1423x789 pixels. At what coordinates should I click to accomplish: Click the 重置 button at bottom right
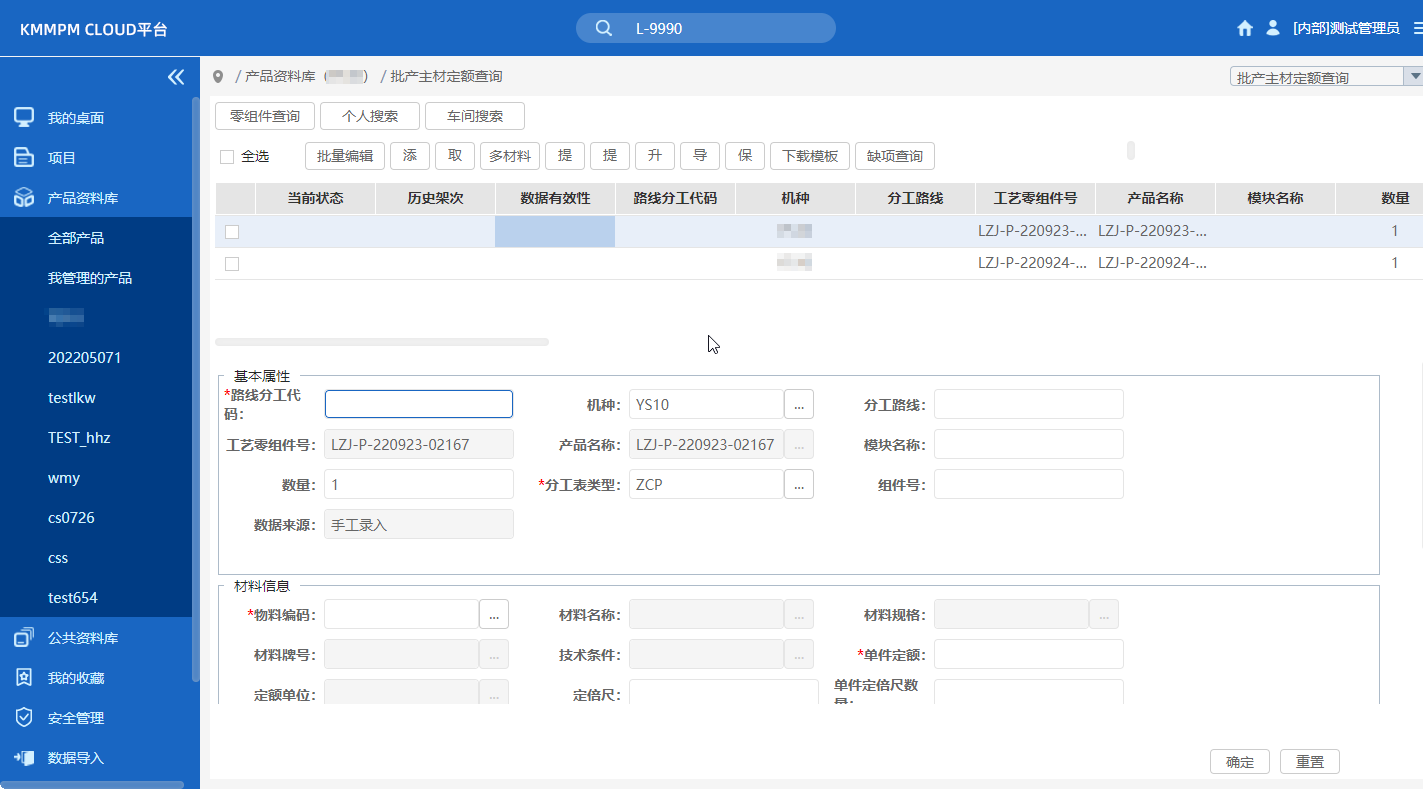[1310, 761]
